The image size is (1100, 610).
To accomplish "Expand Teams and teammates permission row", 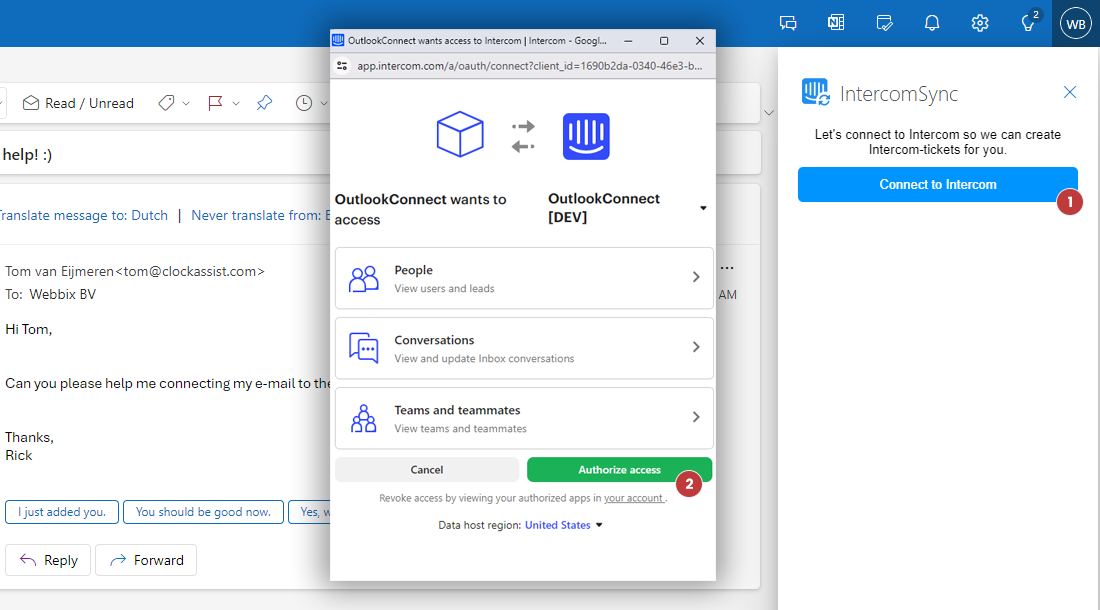I will [x=524, y=419].
